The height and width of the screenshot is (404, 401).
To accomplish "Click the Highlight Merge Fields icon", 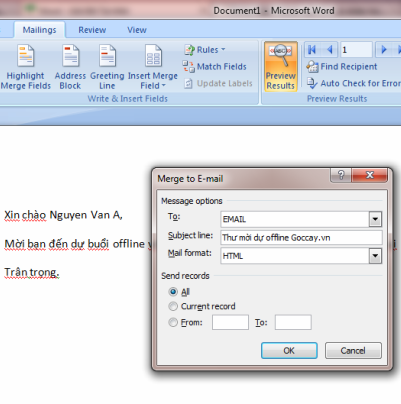I will point(26,56).
